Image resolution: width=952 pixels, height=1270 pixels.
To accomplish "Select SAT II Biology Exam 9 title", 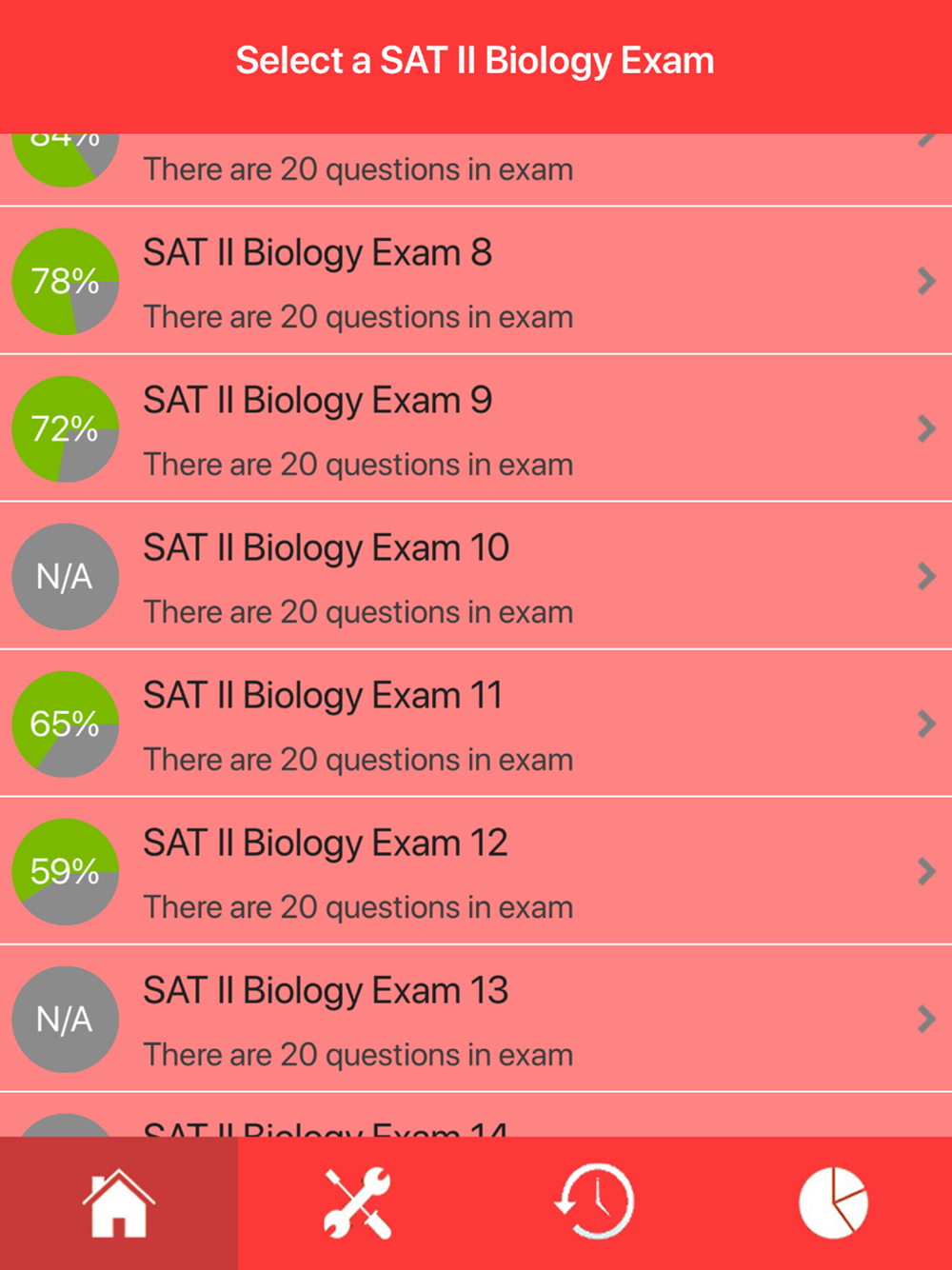I will (x=318, y=402).
